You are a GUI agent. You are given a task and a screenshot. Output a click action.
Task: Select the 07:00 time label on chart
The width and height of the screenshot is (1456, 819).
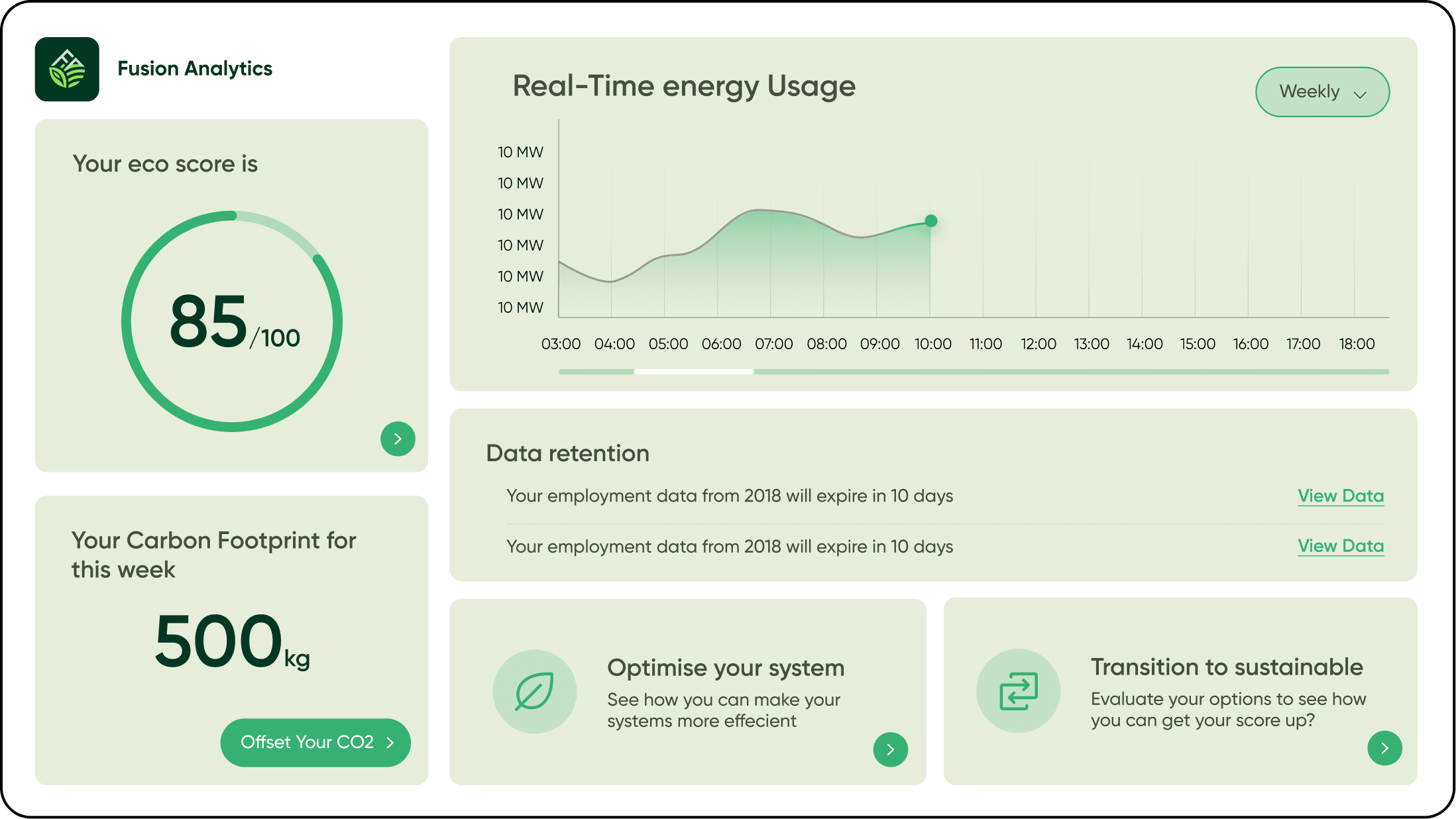(x=773, y=344)
